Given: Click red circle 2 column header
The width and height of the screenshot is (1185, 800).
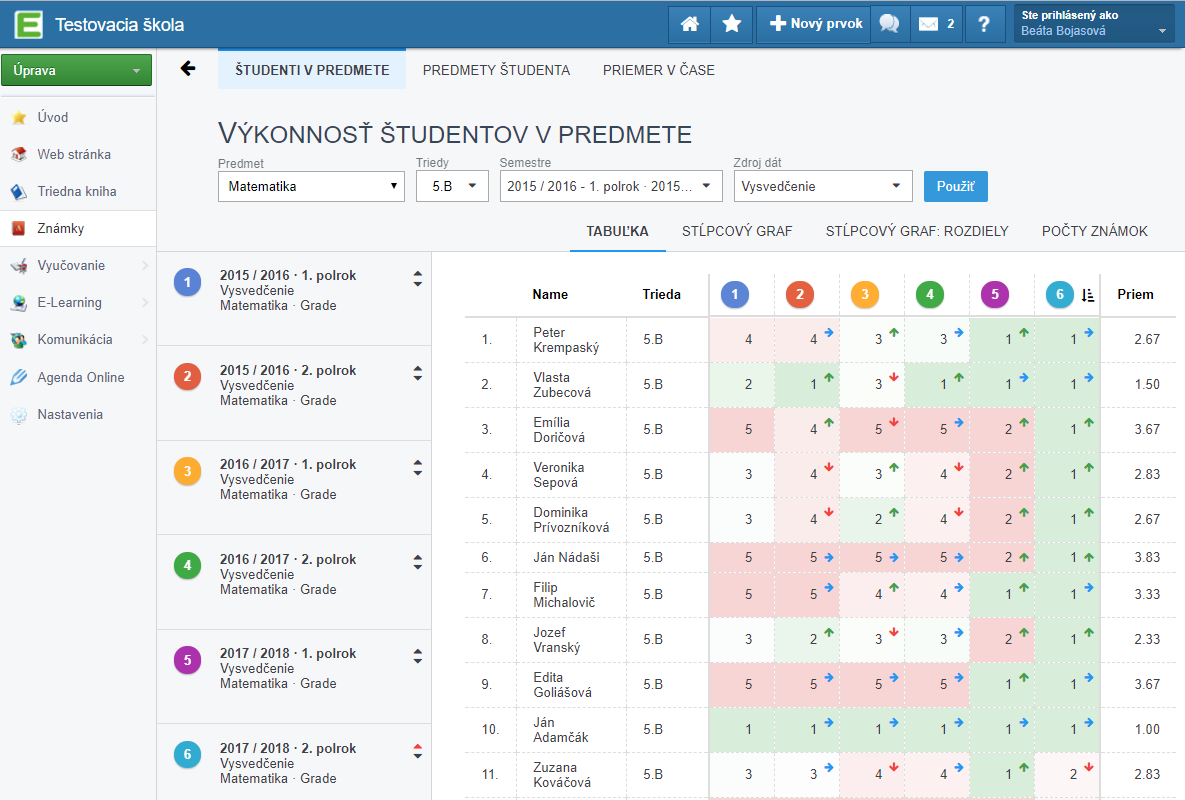Looking at the screenshot, I should coord(800,295).
